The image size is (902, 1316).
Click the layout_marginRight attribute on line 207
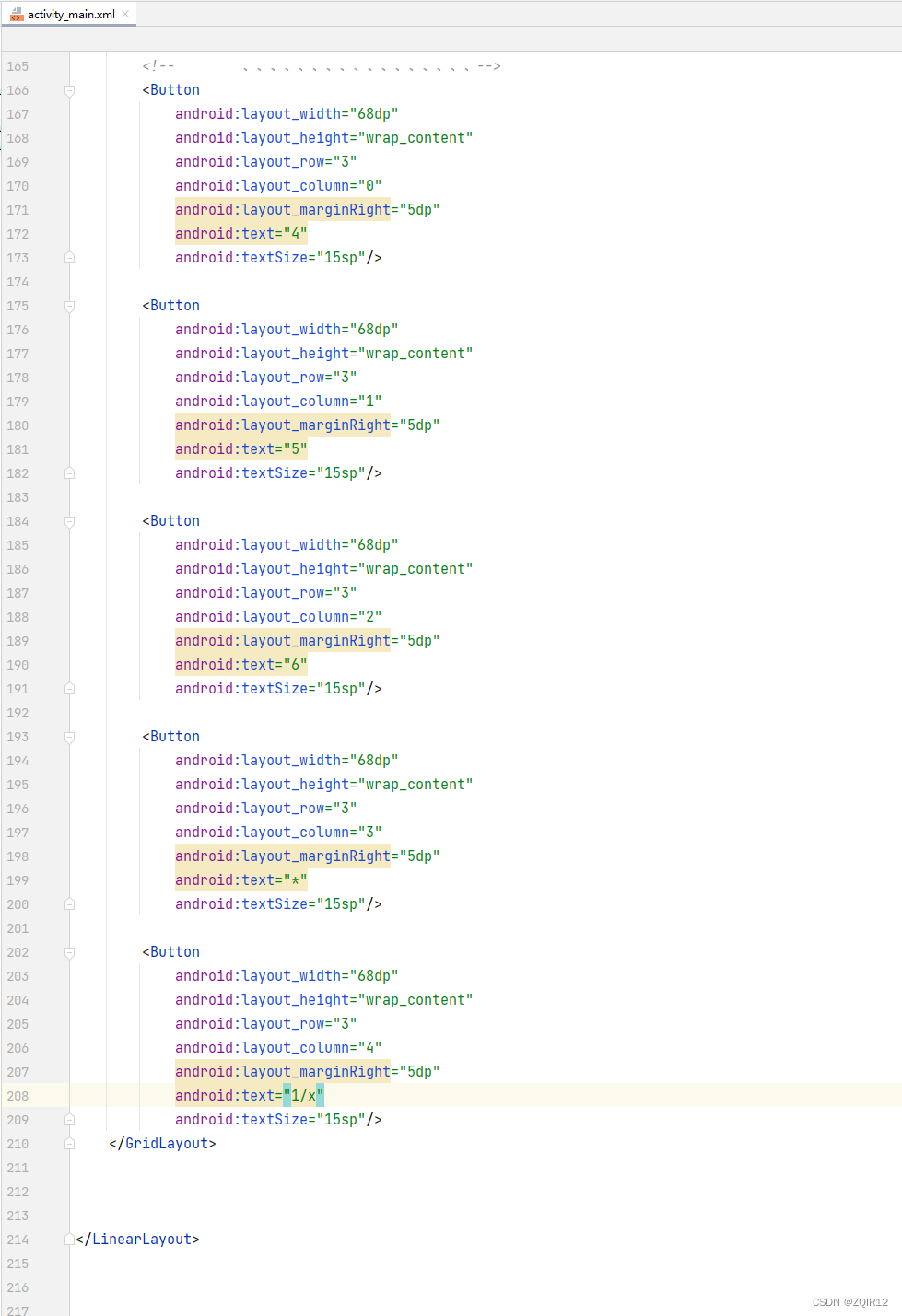(308, 1072)
